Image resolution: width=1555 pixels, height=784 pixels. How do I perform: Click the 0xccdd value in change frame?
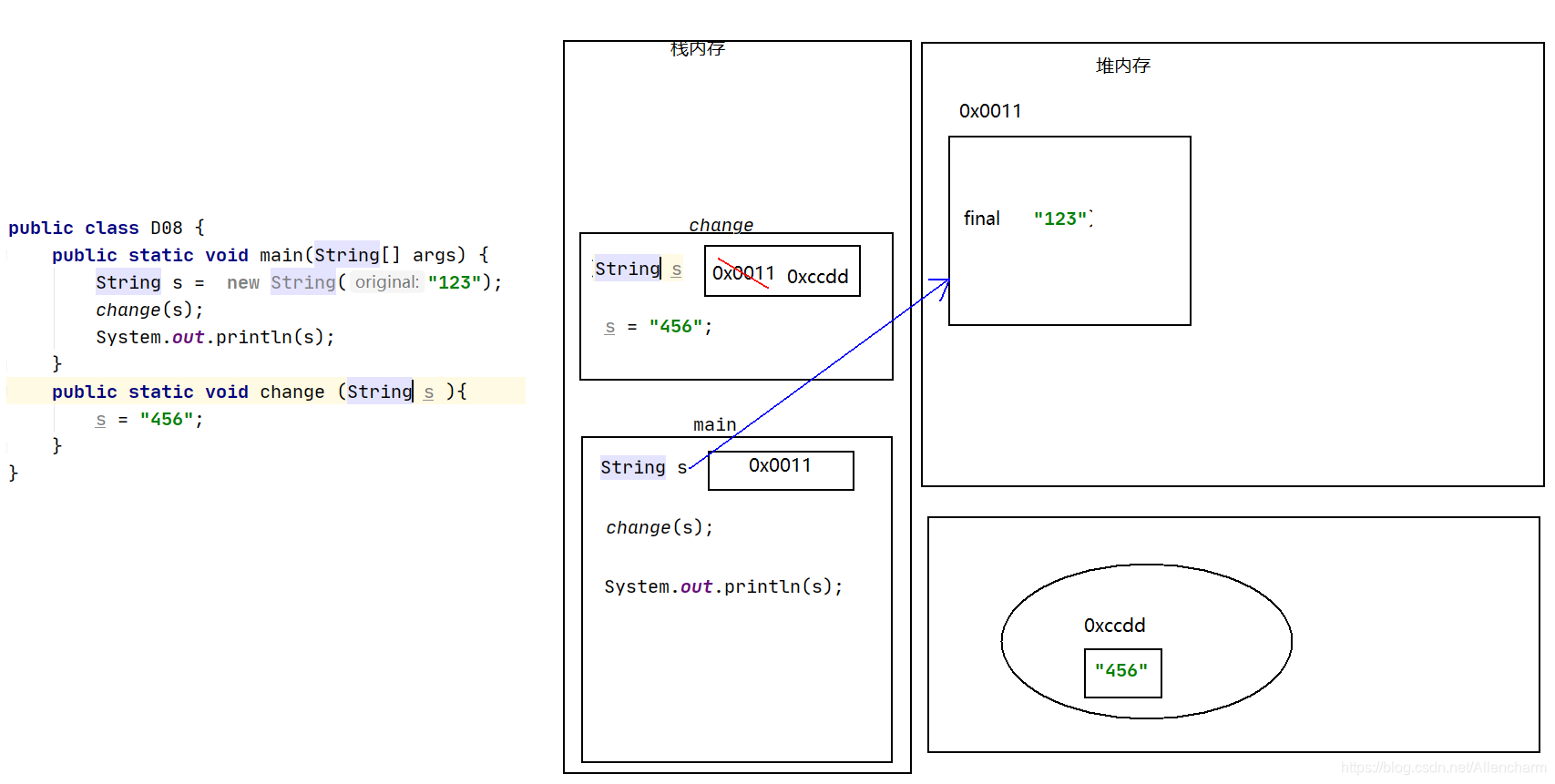pyautogui.click(x=817, y=276)
